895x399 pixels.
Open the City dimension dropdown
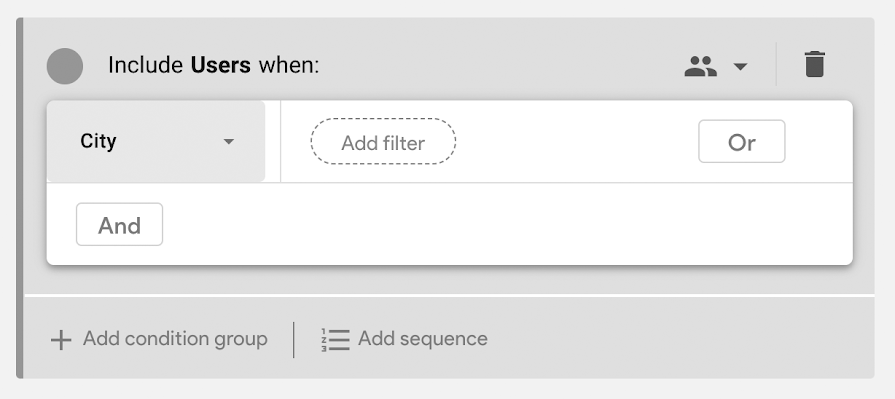tap(156, 141)
